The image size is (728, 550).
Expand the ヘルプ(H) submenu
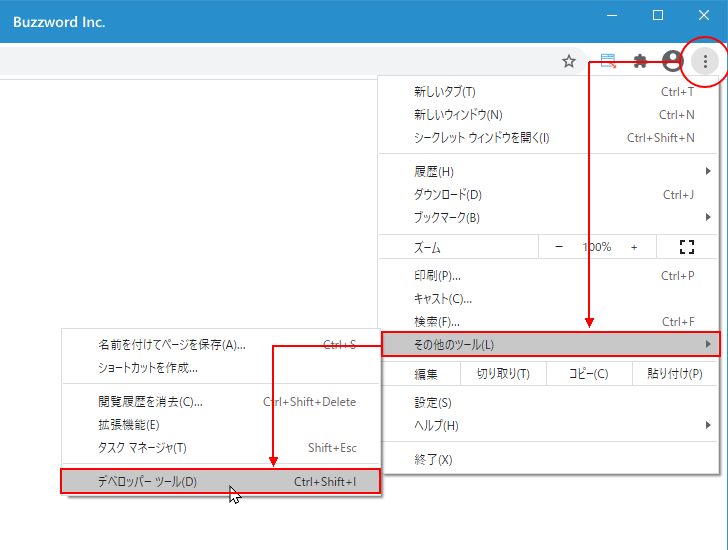point(550,426)
